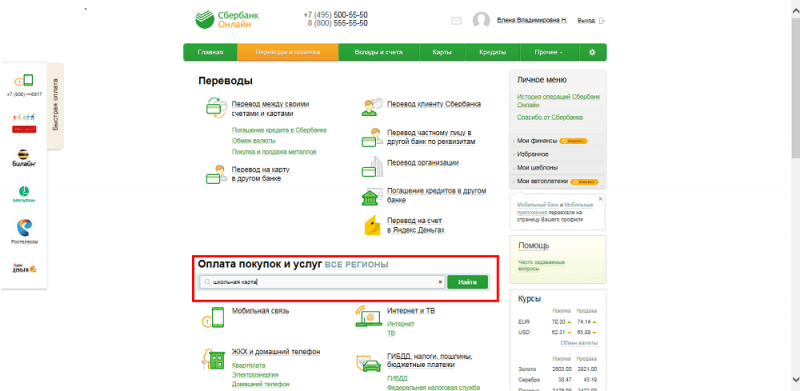Open Покупка и продажа металлов link

[274, 152]
